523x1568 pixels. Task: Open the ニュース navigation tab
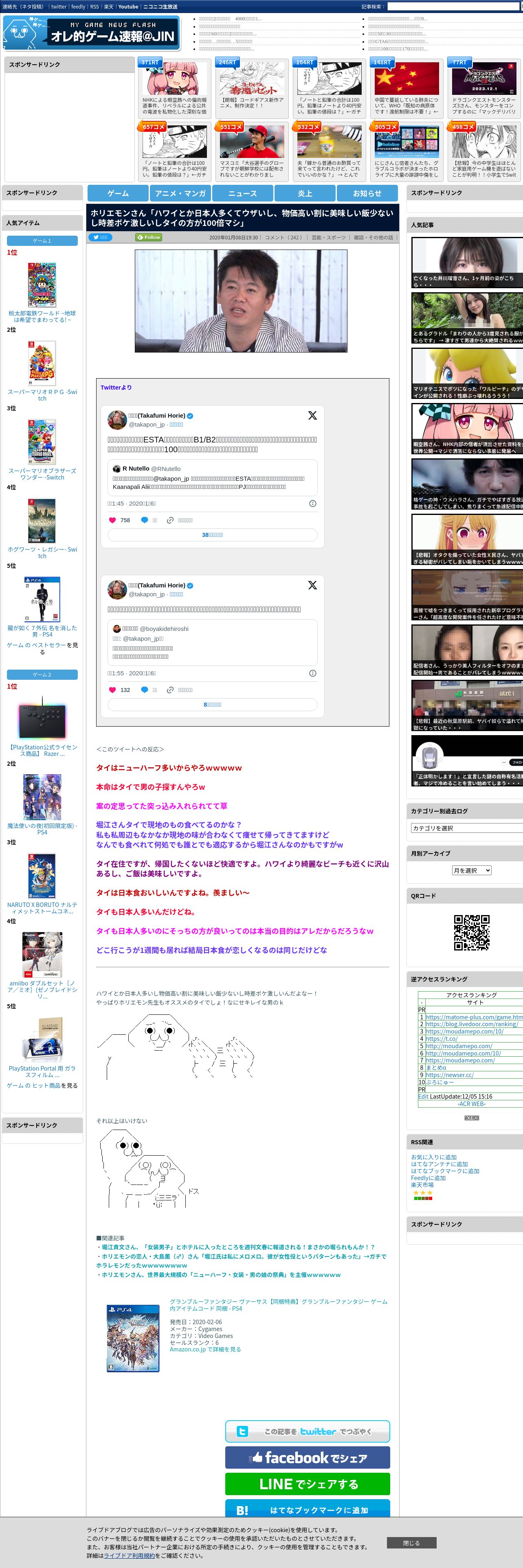coord(242,193)
